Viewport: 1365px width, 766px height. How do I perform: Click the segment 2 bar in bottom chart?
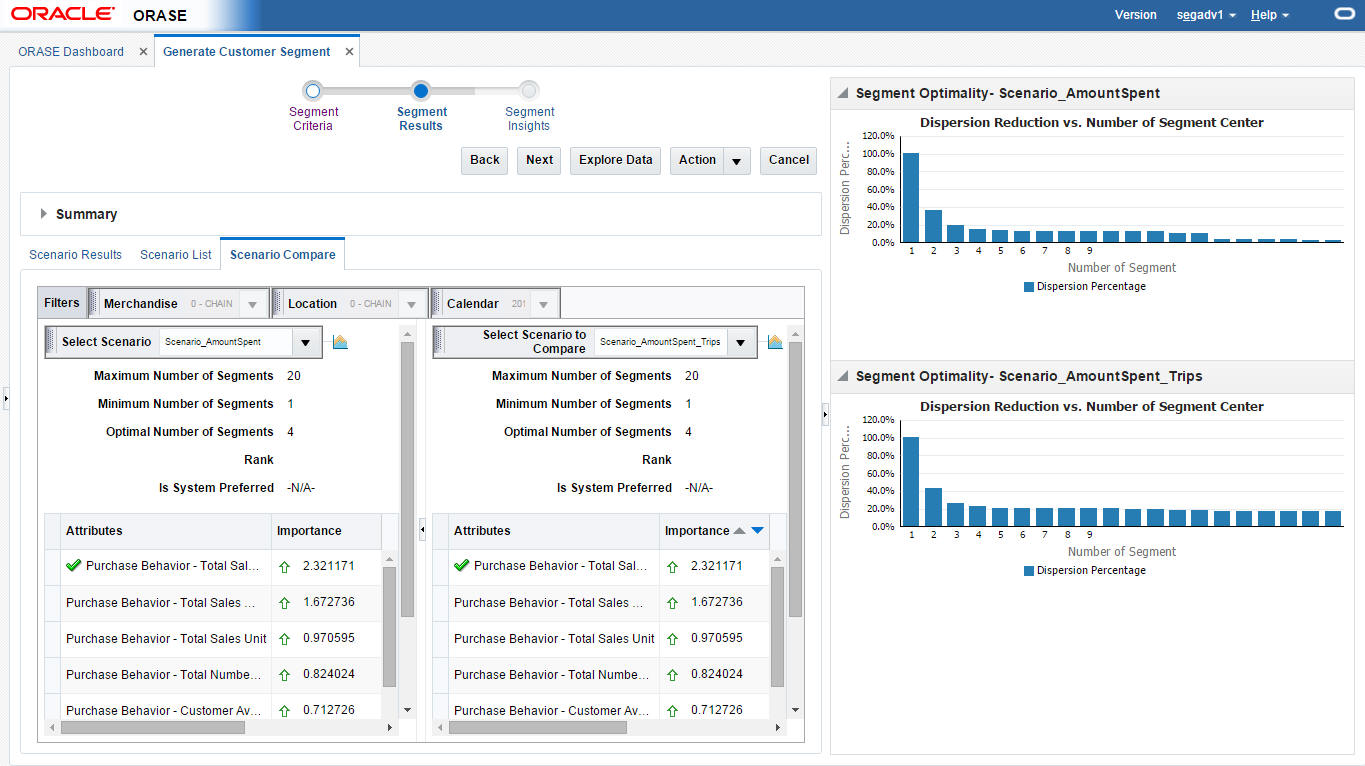pos(933,507)
